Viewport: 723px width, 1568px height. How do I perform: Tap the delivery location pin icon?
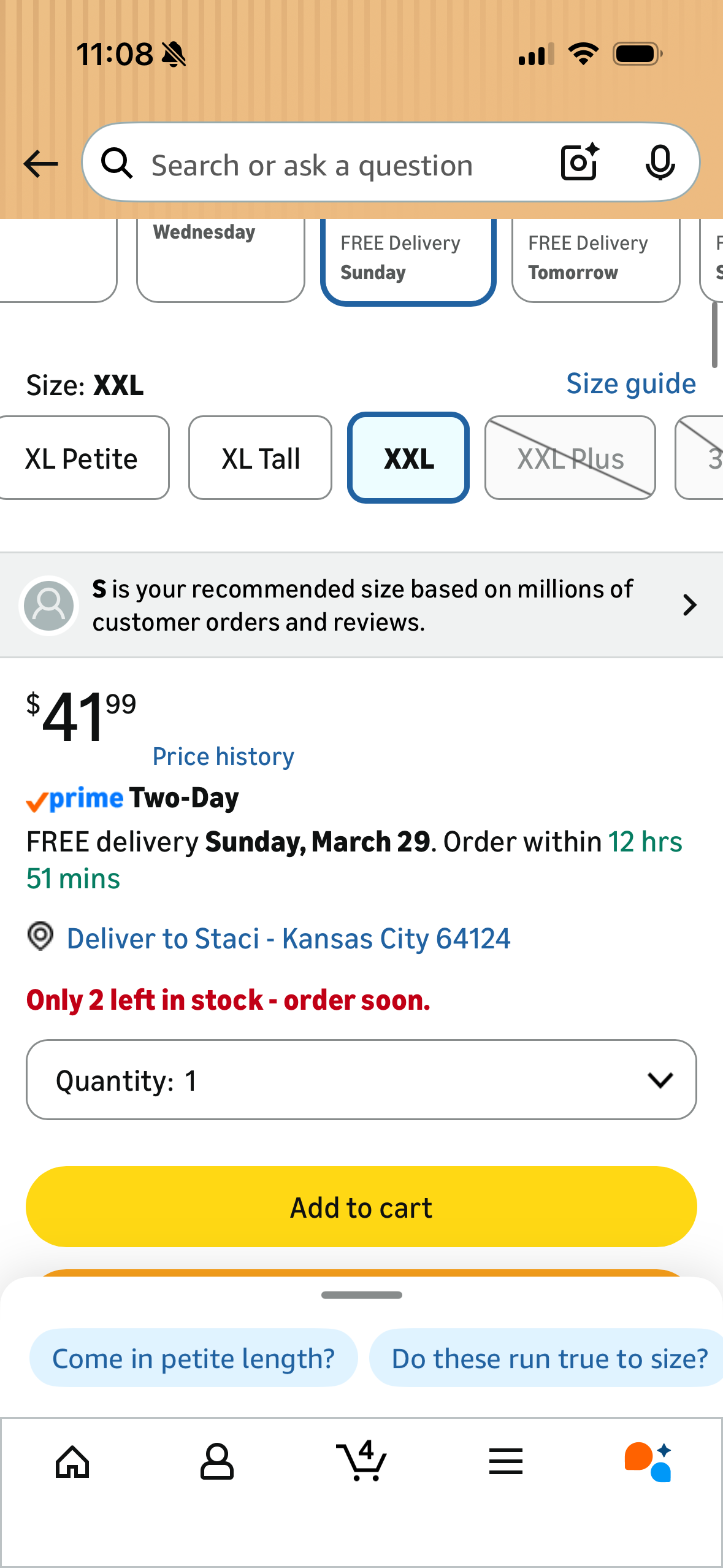point(40,937)
